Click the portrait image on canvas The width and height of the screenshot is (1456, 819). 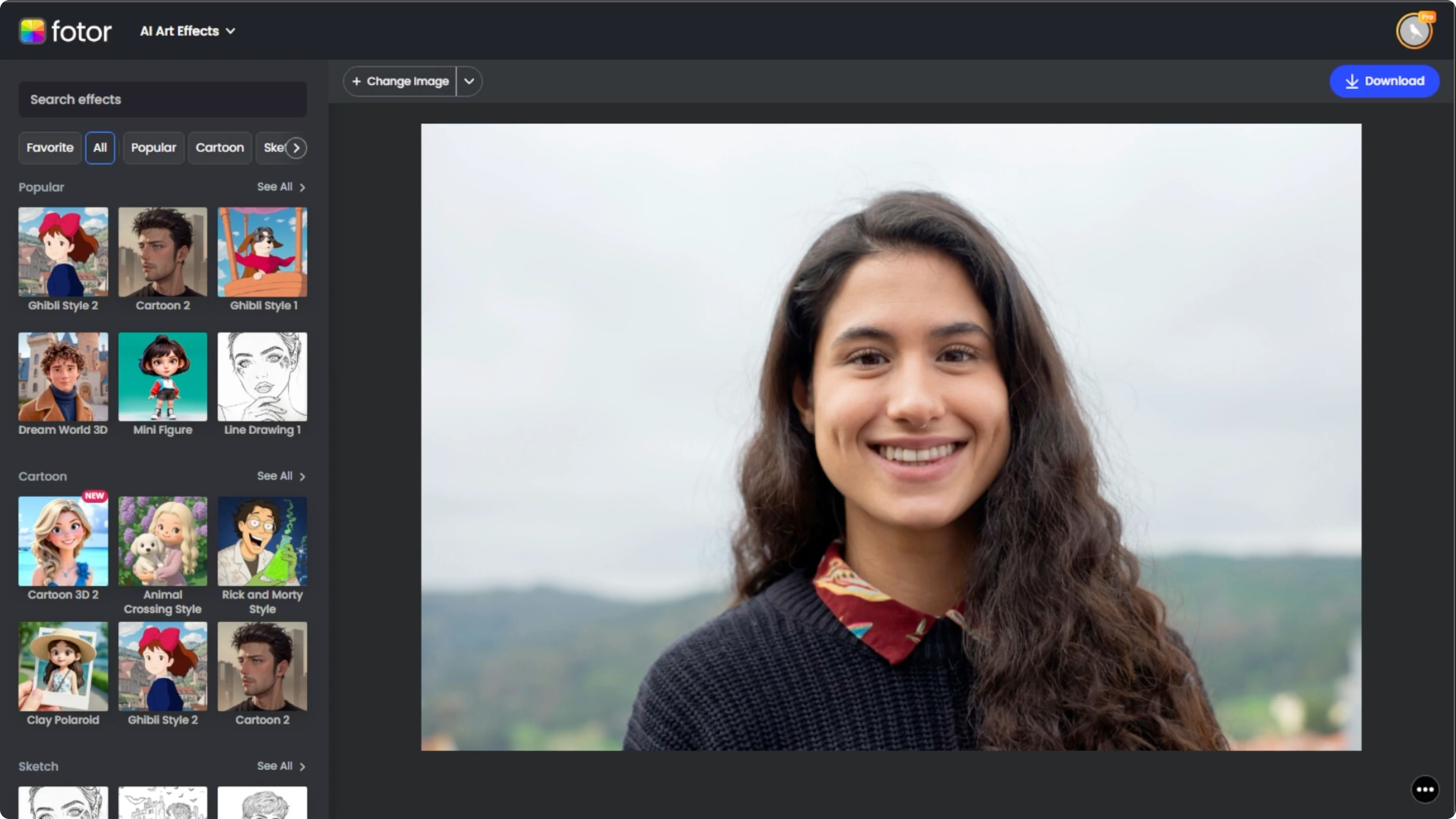click(x=891, y=437)
